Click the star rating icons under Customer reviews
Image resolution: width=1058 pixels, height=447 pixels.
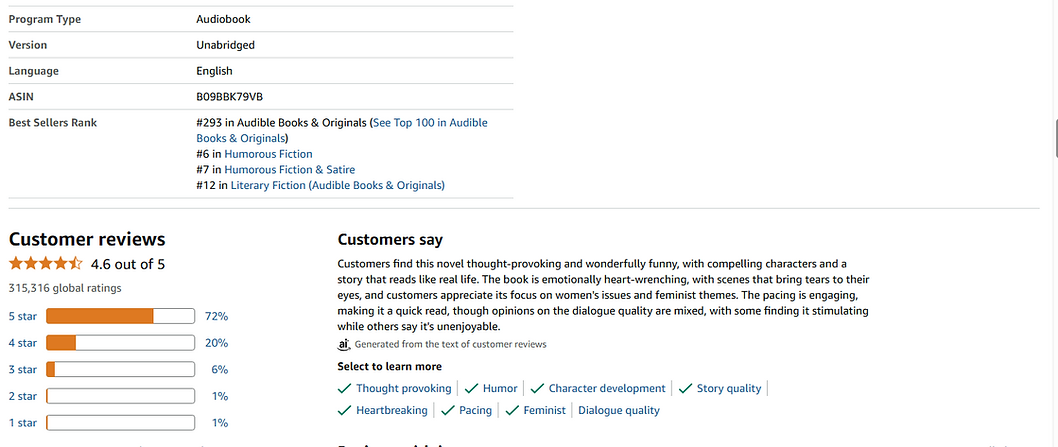coord(46,264)
